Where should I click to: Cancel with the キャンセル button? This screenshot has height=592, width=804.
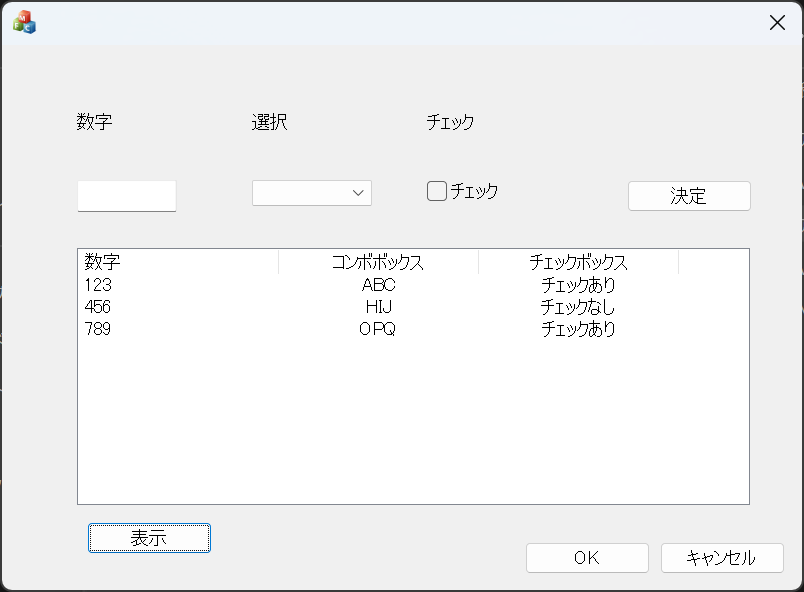click(x=721, y=558)
